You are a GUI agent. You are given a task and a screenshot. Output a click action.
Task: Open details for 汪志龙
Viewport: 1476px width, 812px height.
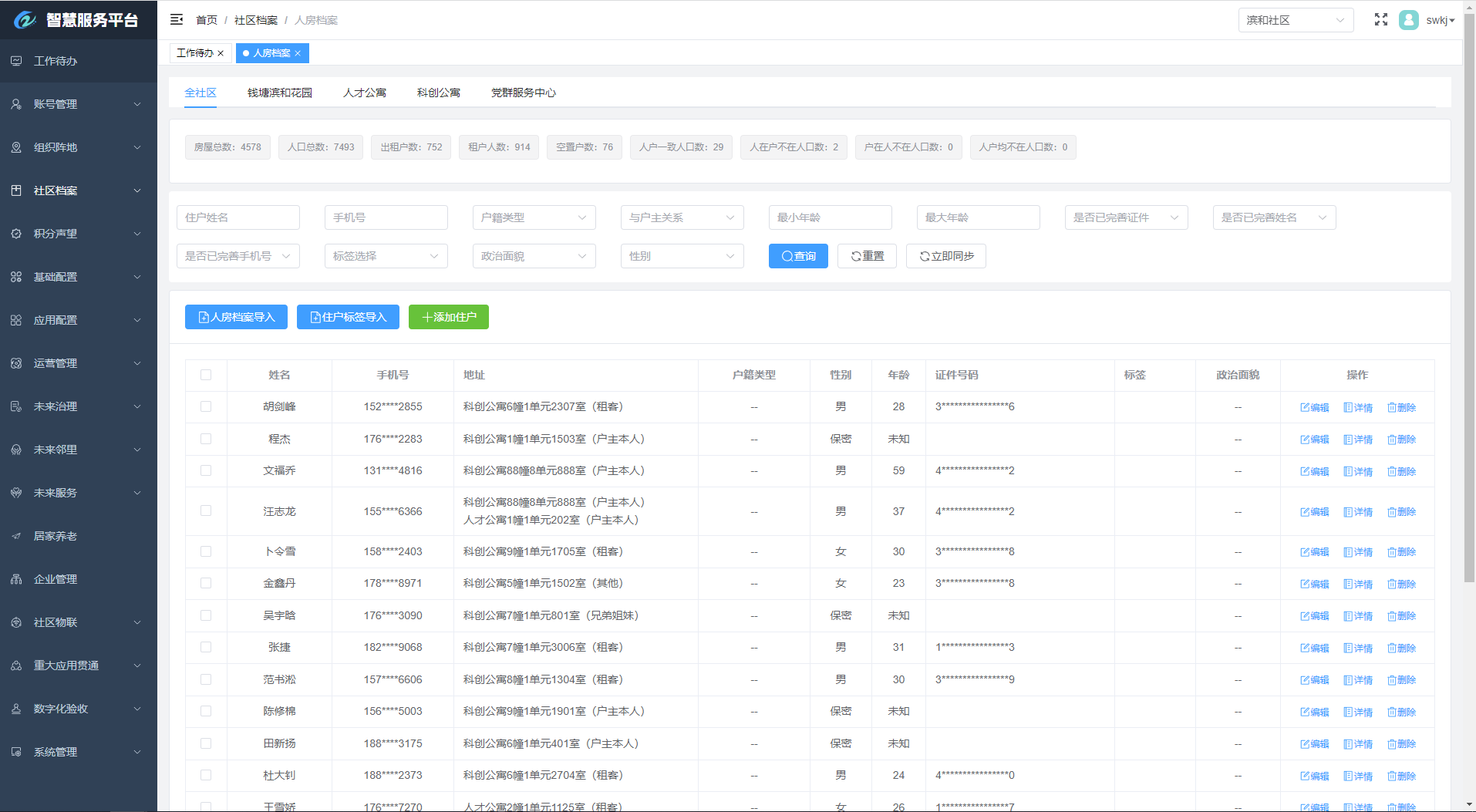coord(1358,512)
